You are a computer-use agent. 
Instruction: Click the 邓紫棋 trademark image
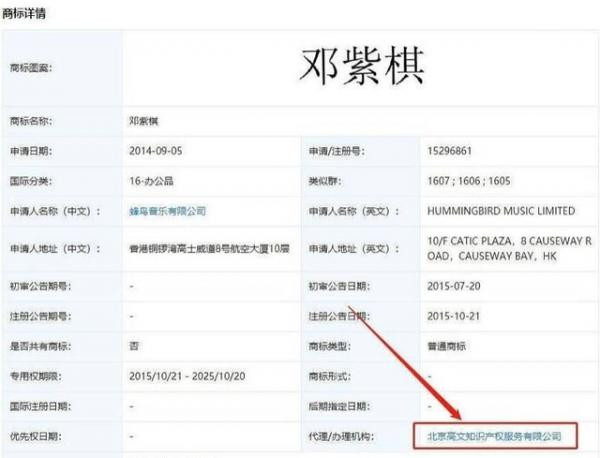362,65
